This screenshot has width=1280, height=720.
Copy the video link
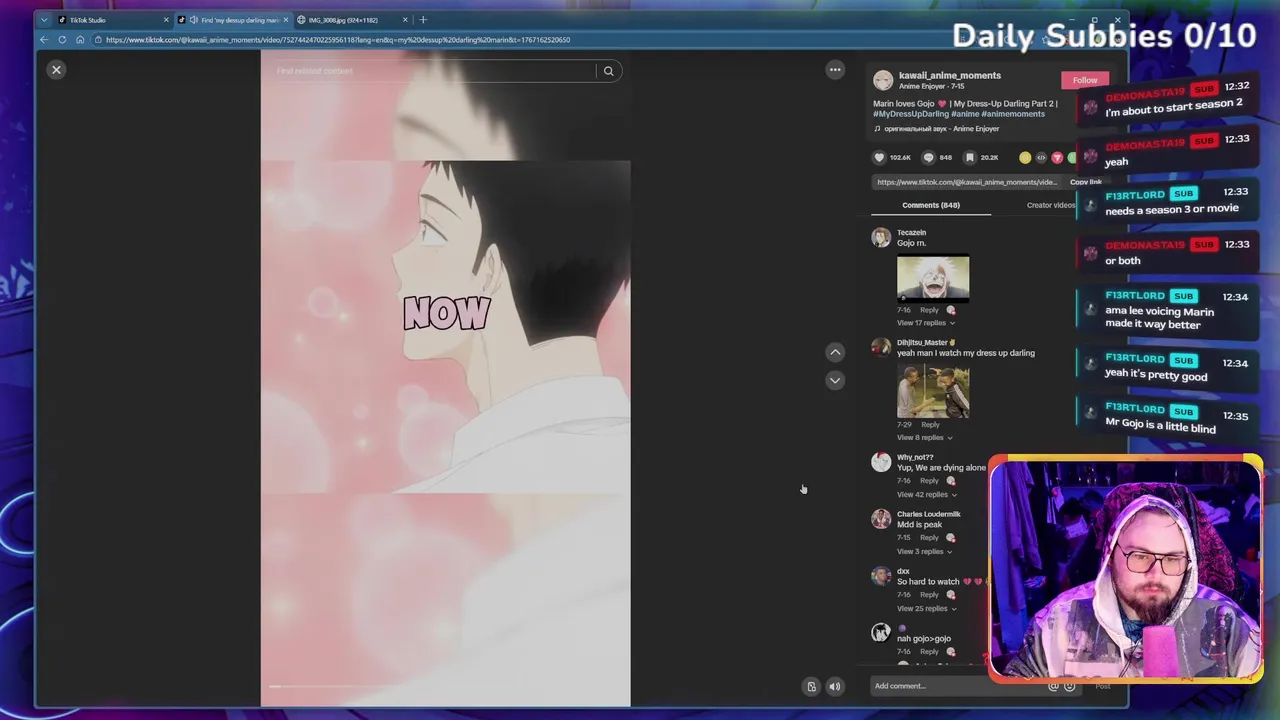(x=1085, y=182)
